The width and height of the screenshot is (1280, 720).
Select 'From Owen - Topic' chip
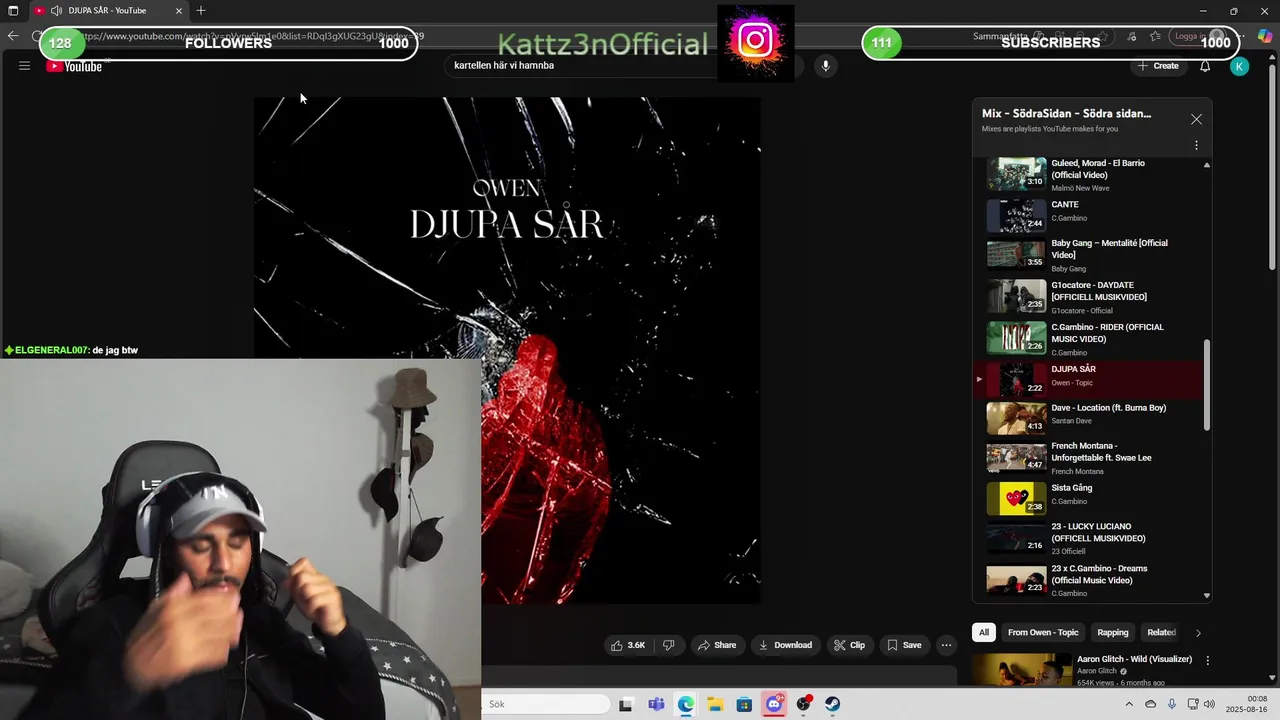(x=1043, y=632)
